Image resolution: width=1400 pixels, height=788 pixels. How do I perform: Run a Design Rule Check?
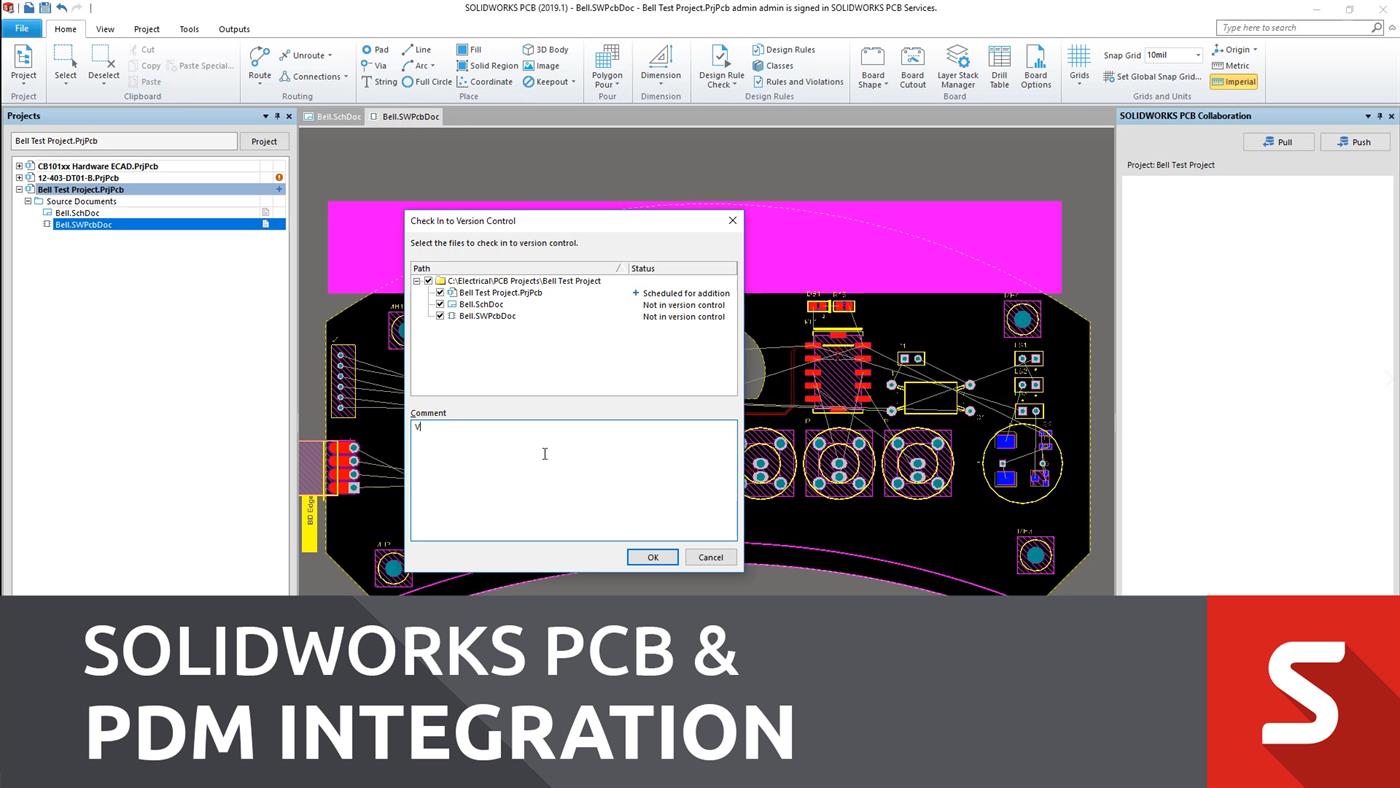pos(720,62)
